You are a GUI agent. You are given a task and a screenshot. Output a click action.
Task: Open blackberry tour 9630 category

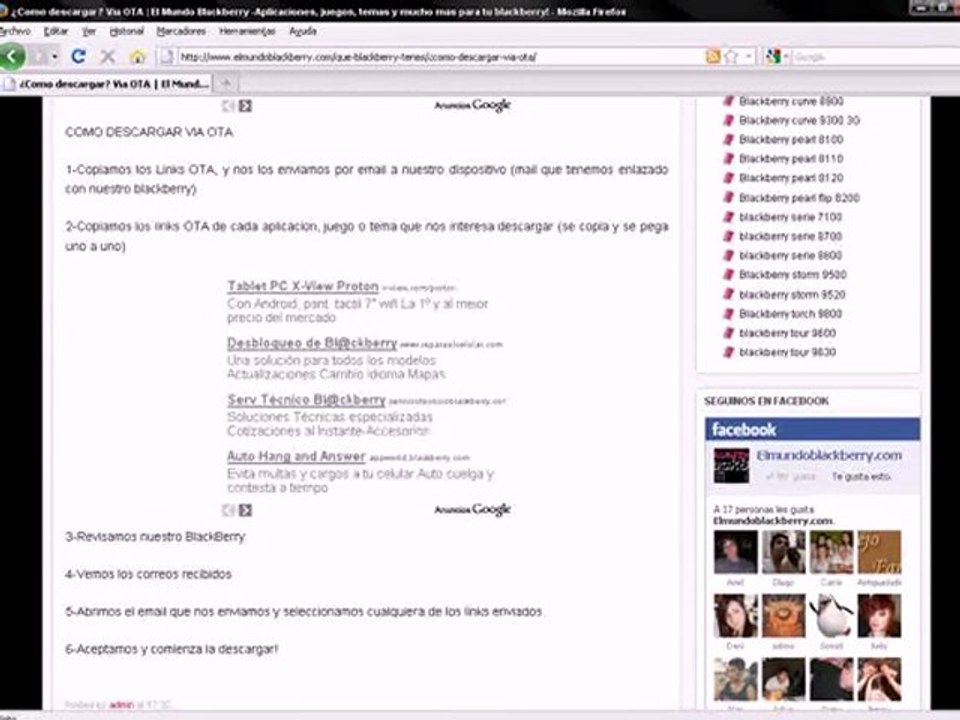click(x=787, y=352)
